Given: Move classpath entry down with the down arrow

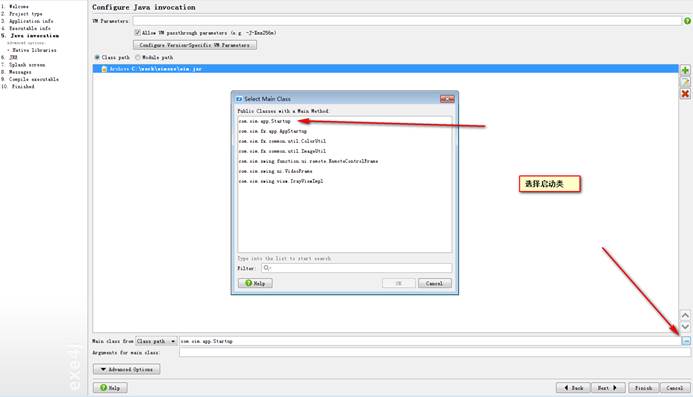Looking at the screenshot, I should click(x=685, y=327).
